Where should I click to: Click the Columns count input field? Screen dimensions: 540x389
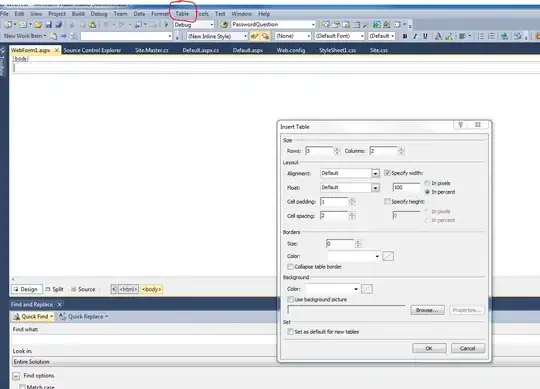pyautogui.click(x=383, y=151)
